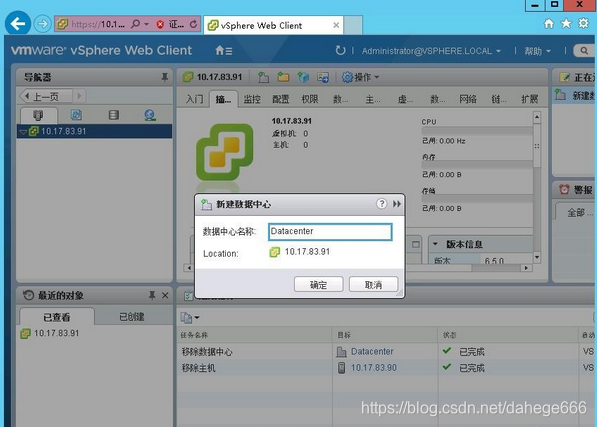The width and height of the screenshot is (597, 427).
Task: Open favorites star icon
Action: (x=566, y=24)
